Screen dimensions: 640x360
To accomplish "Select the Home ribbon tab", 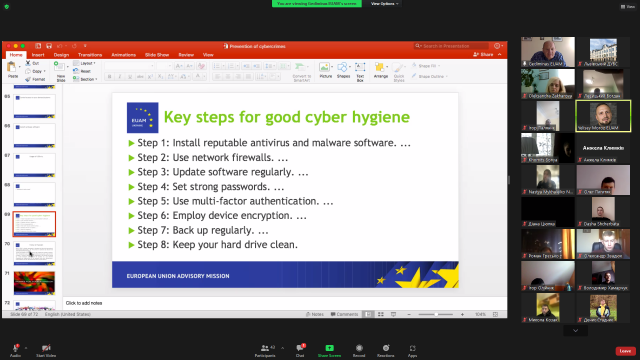I will 16,55.
